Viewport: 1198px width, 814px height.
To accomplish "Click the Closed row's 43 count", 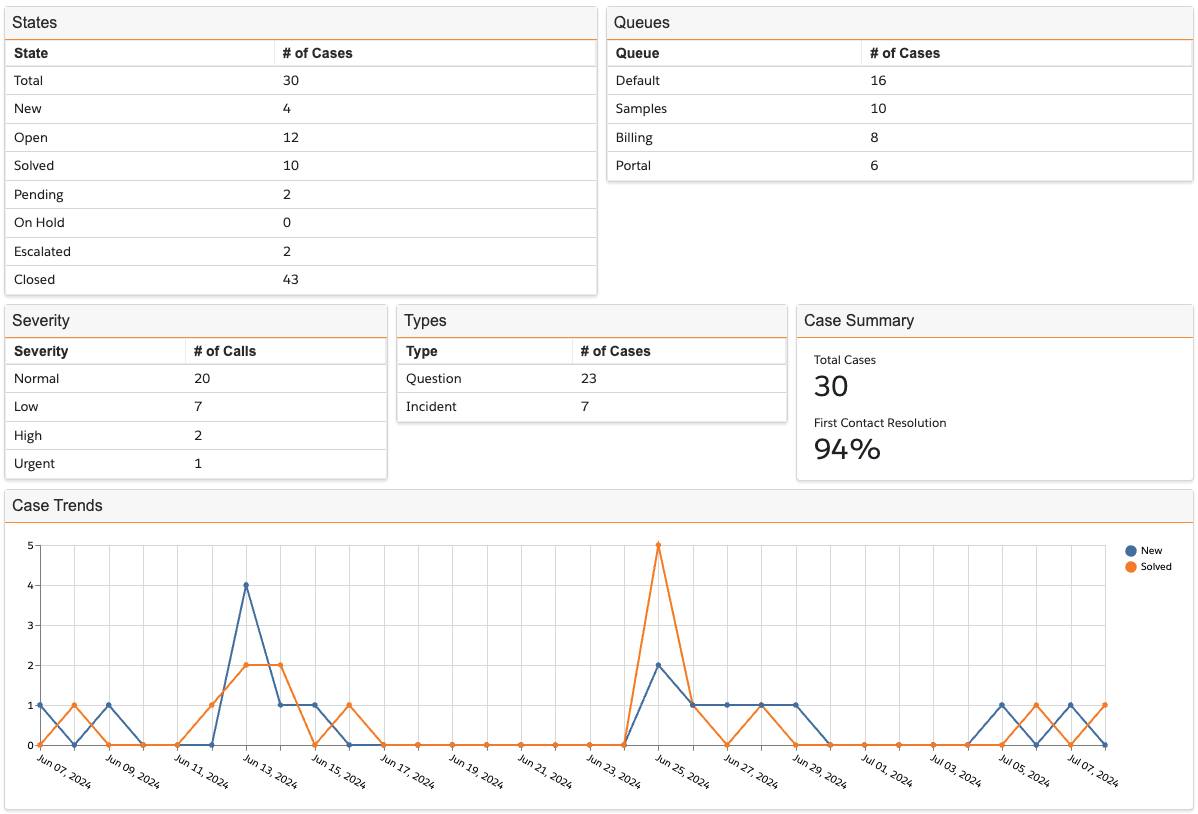I will point(291,280).
